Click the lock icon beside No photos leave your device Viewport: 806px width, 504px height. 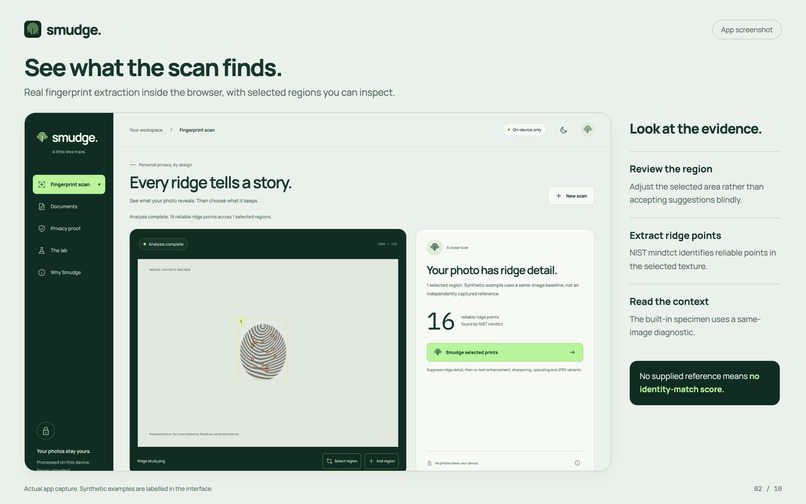tap(429, 463)
